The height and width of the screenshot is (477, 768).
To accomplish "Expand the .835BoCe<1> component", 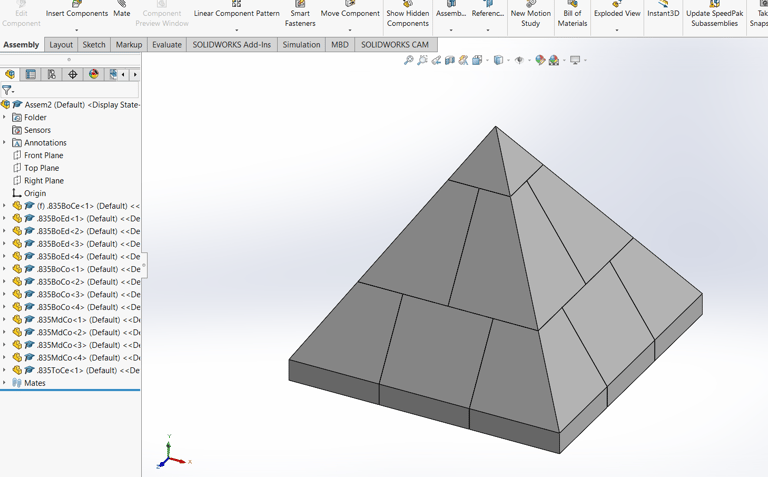I will pos(4,206).
